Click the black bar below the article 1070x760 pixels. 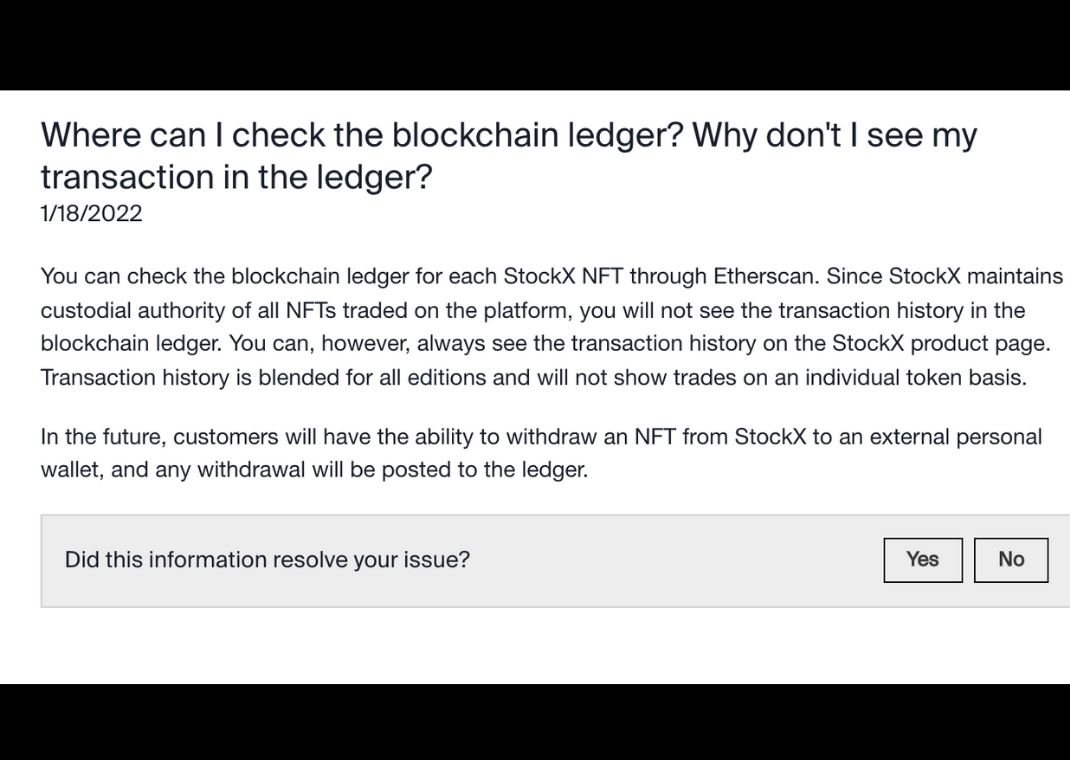tap(535, 722)
